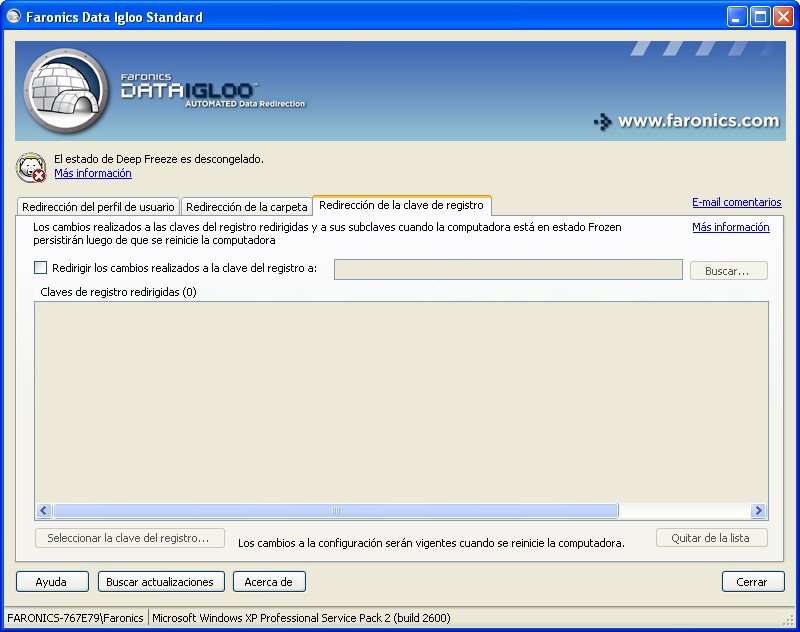Click Seleccionar la clave del registro button
This screenshot has height=632, width=800.
pos(130,538)
